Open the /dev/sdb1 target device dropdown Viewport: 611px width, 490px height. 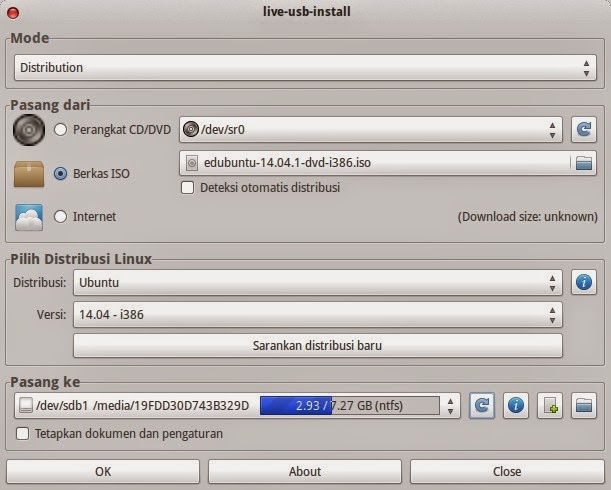(x=237, y=405)
